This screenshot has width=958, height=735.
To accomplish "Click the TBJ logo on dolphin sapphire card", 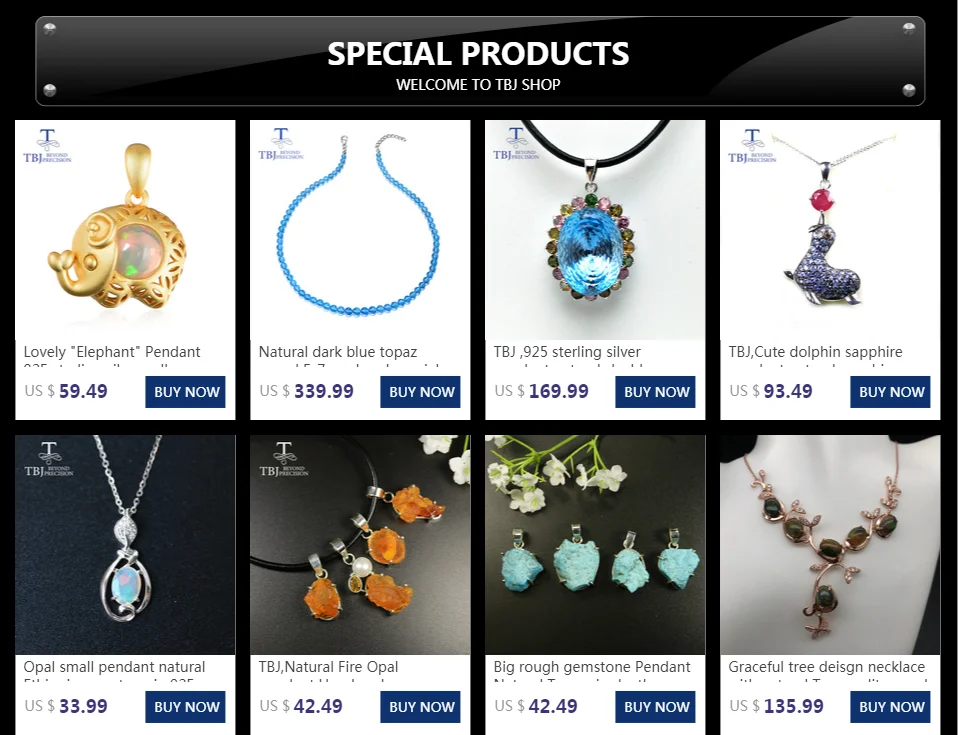I will click(x=752, y=146).
